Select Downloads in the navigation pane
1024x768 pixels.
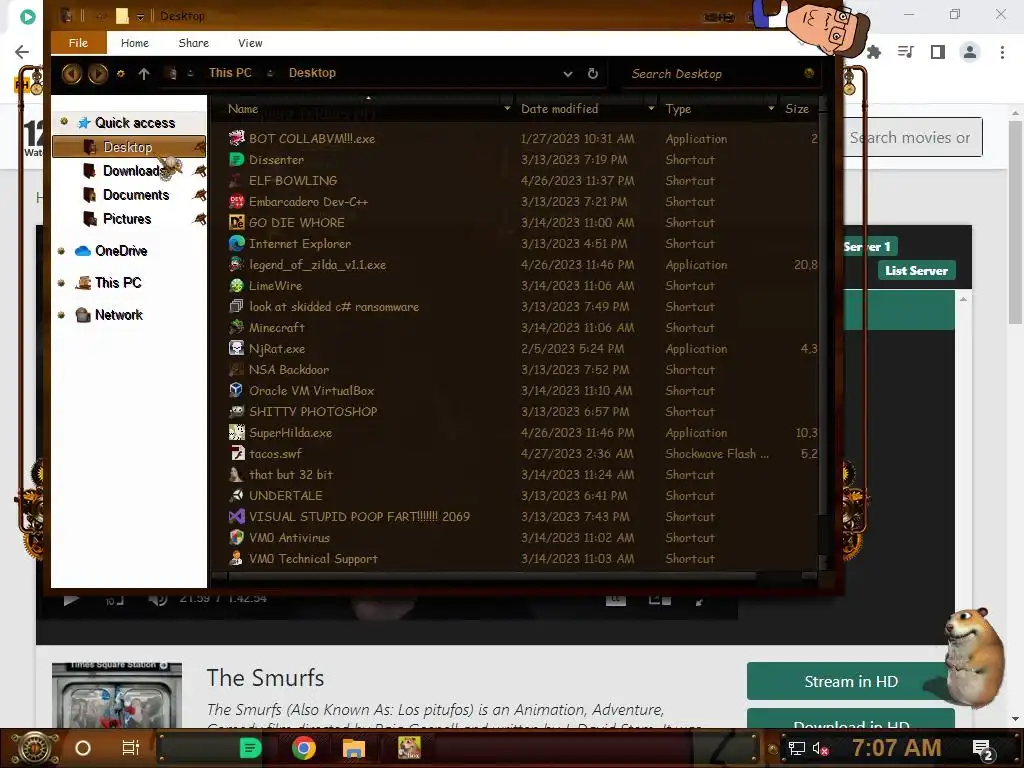click(135, 171)
